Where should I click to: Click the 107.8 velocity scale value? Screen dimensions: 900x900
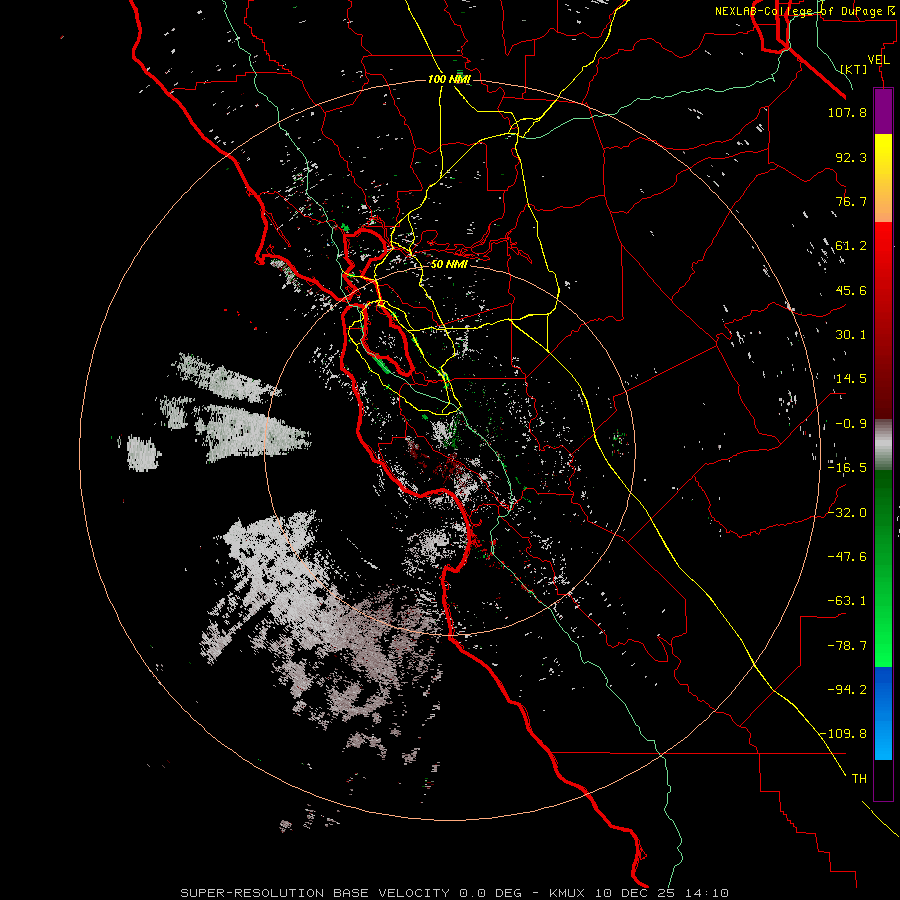pyautogui.click(x=847, y=112)
